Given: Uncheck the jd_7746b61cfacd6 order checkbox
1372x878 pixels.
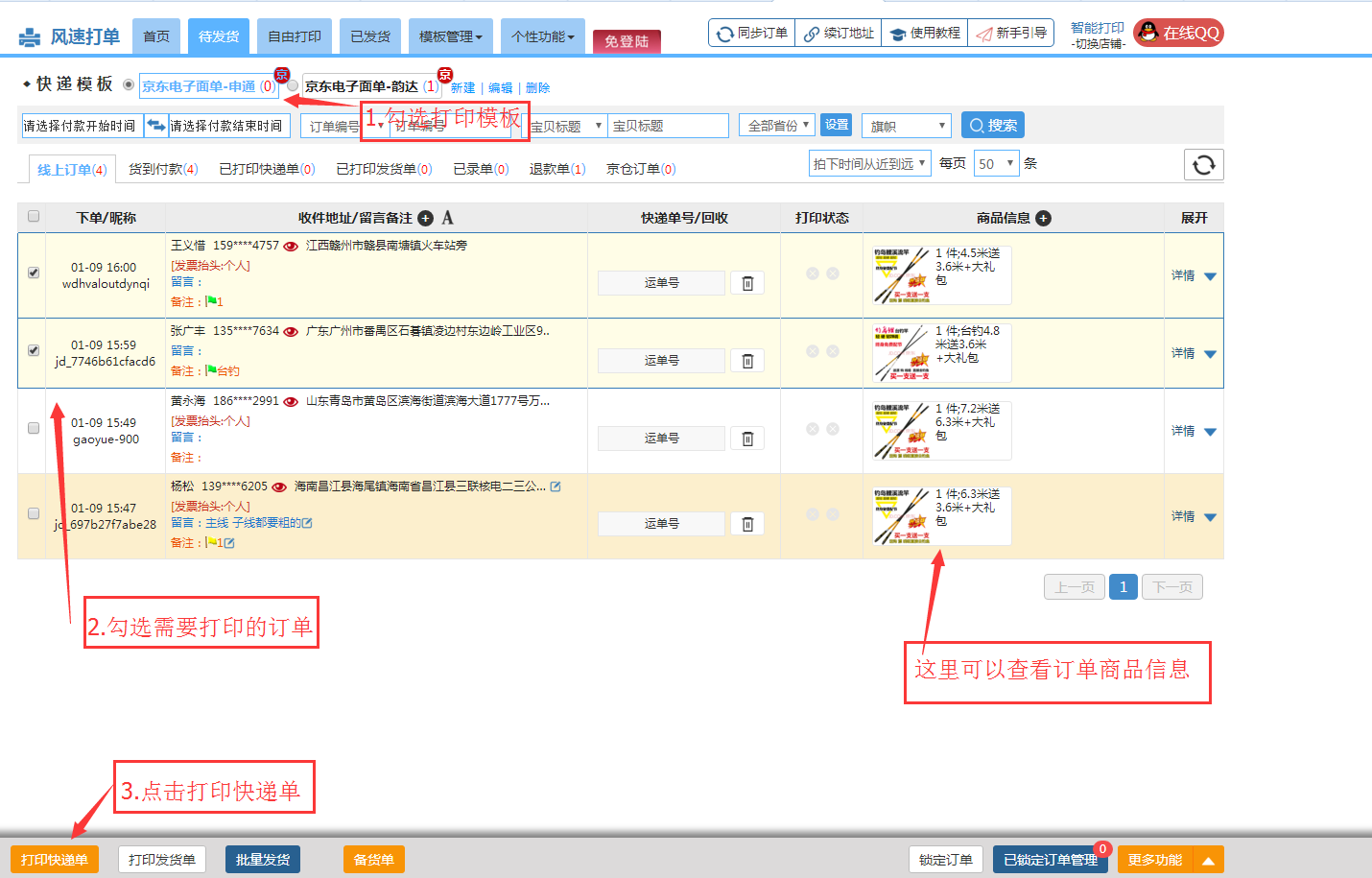Looking at the screenshot, I should tap(34, 350).
